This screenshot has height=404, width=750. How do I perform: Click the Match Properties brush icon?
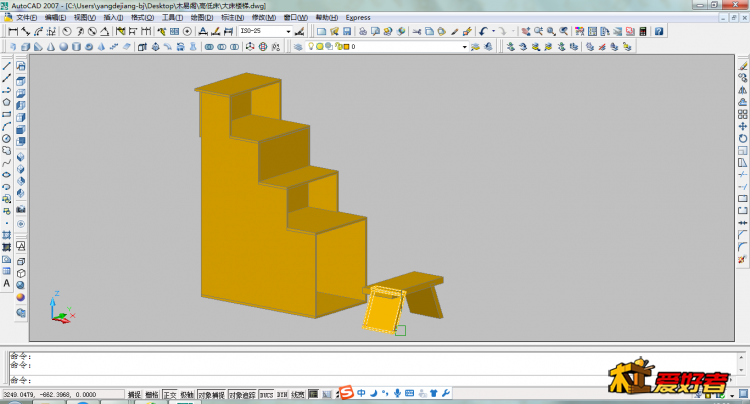point(454,32)
